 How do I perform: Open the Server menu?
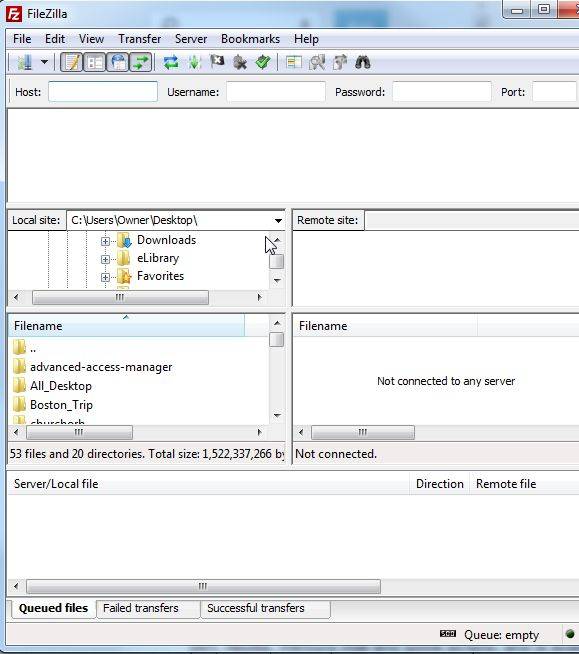click(191, 39)
